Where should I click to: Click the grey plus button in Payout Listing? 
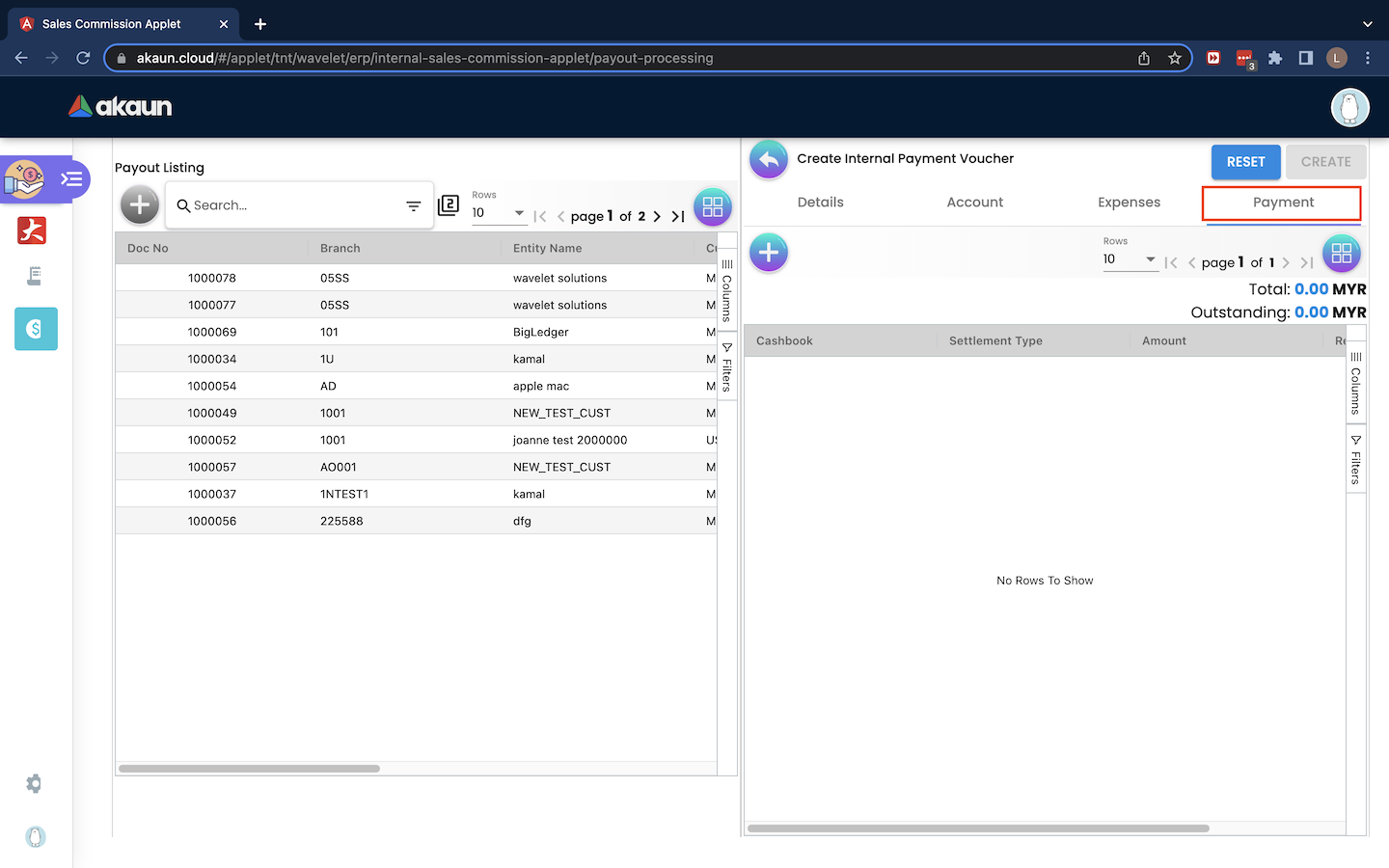coord(140,204)
